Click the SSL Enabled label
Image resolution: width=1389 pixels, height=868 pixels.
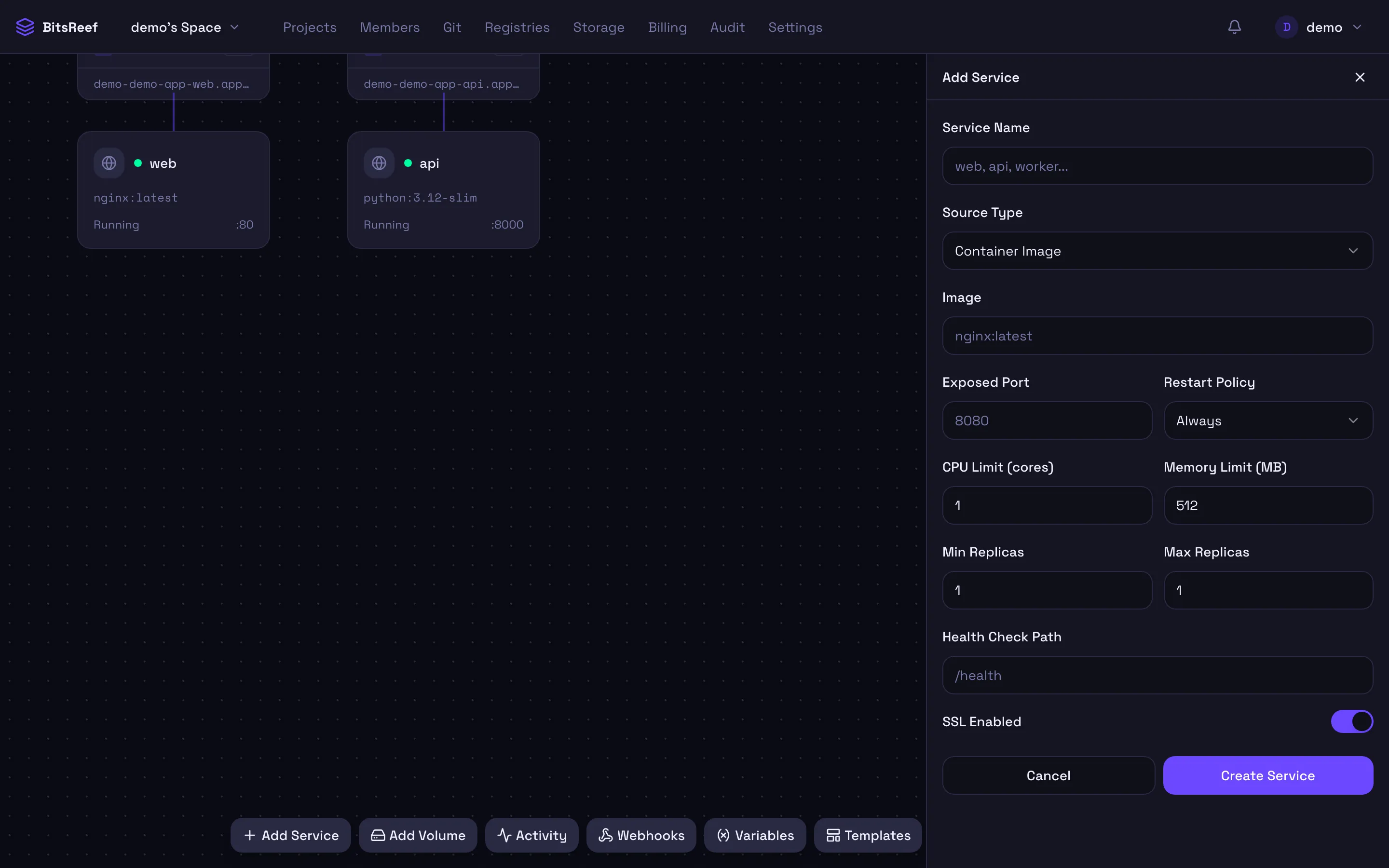[981, 721]
